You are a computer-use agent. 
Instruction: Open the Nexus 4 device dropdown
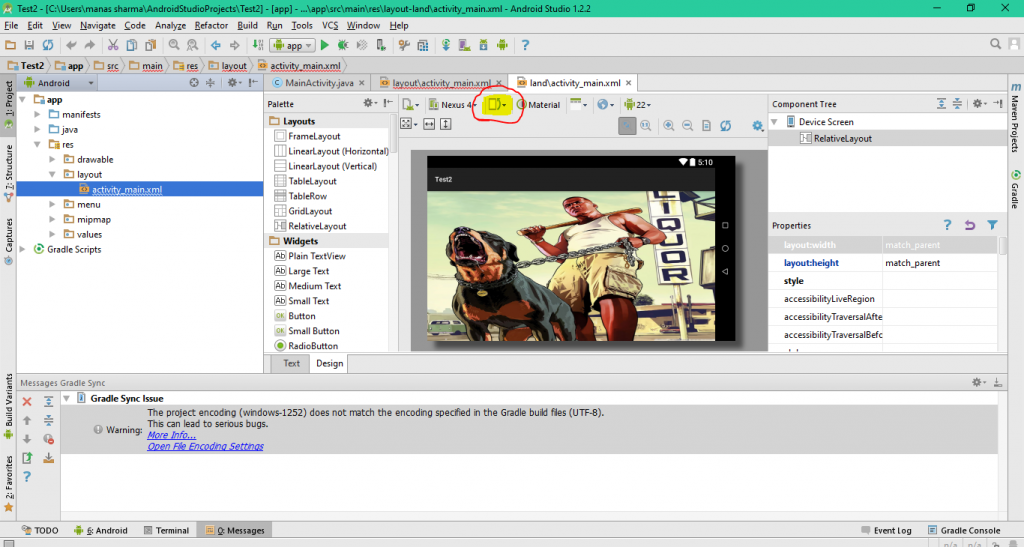tap(453, 104)
